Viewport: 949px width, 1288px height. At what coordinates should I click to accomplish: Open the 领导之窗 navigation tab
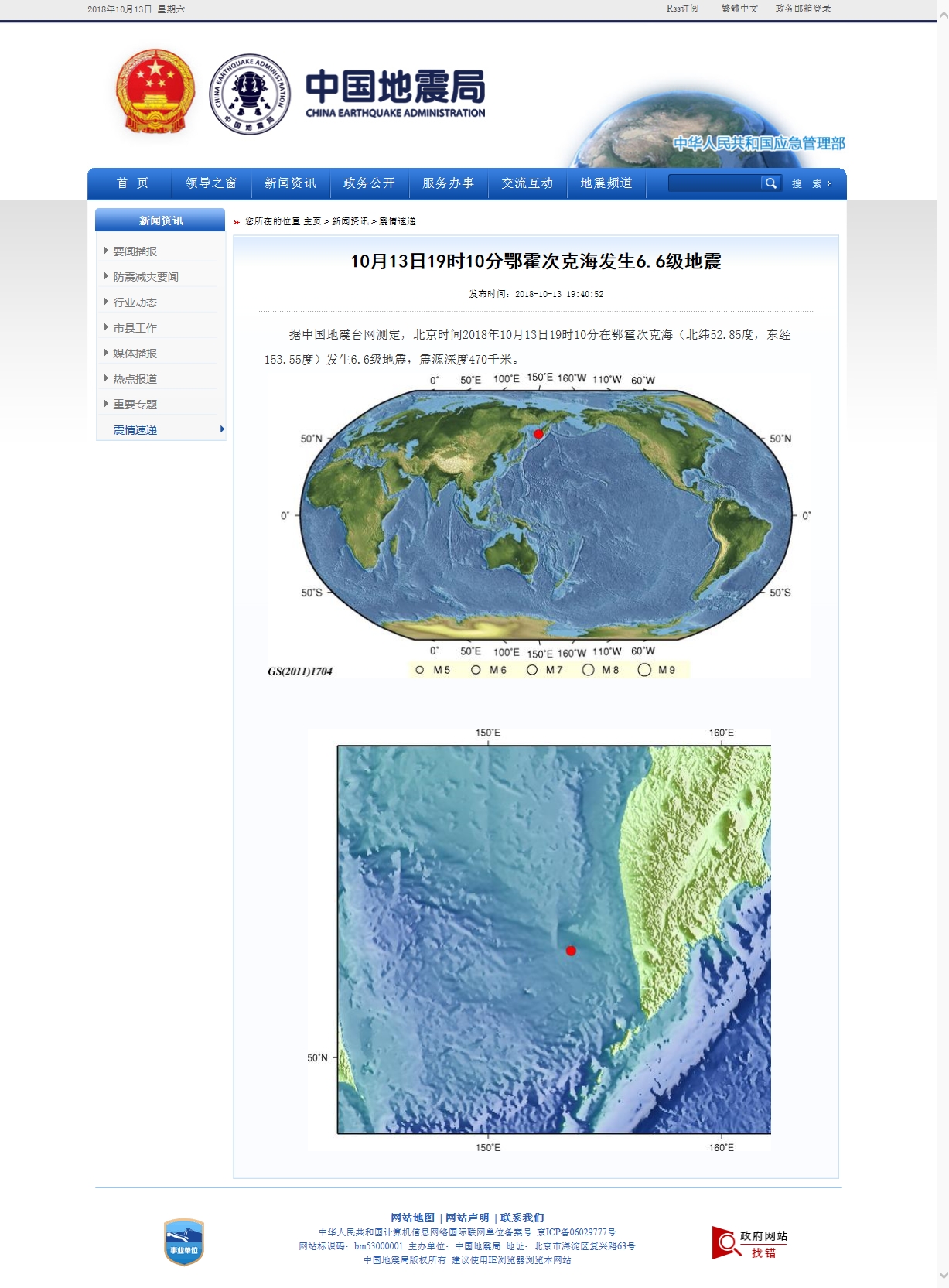tap(211, 183)
